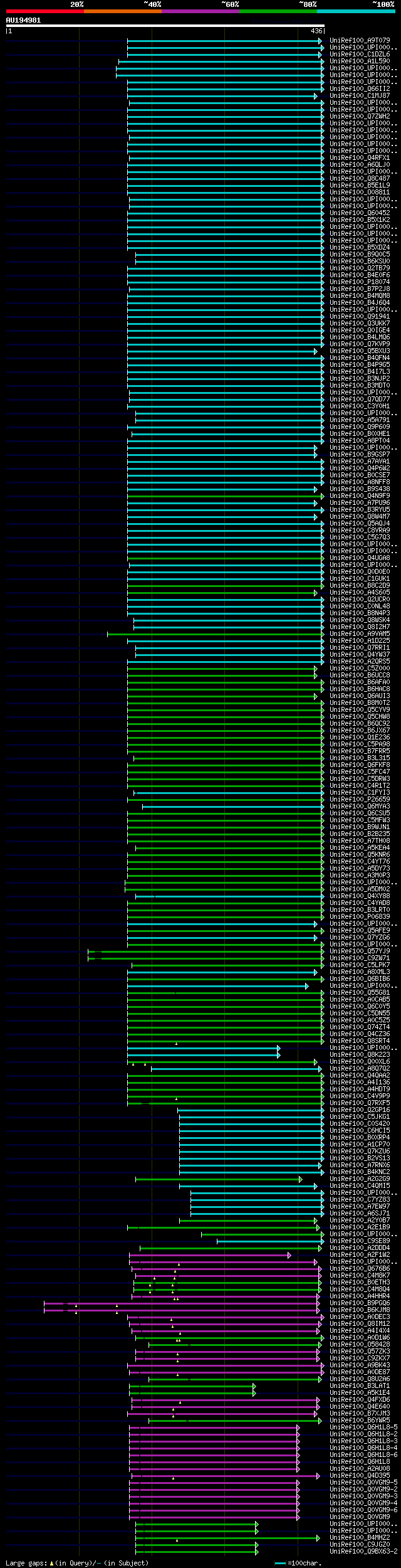
Task: Click the purple ~60% identity legend segment
Action: pyautogui.click(x=200, y=11)
